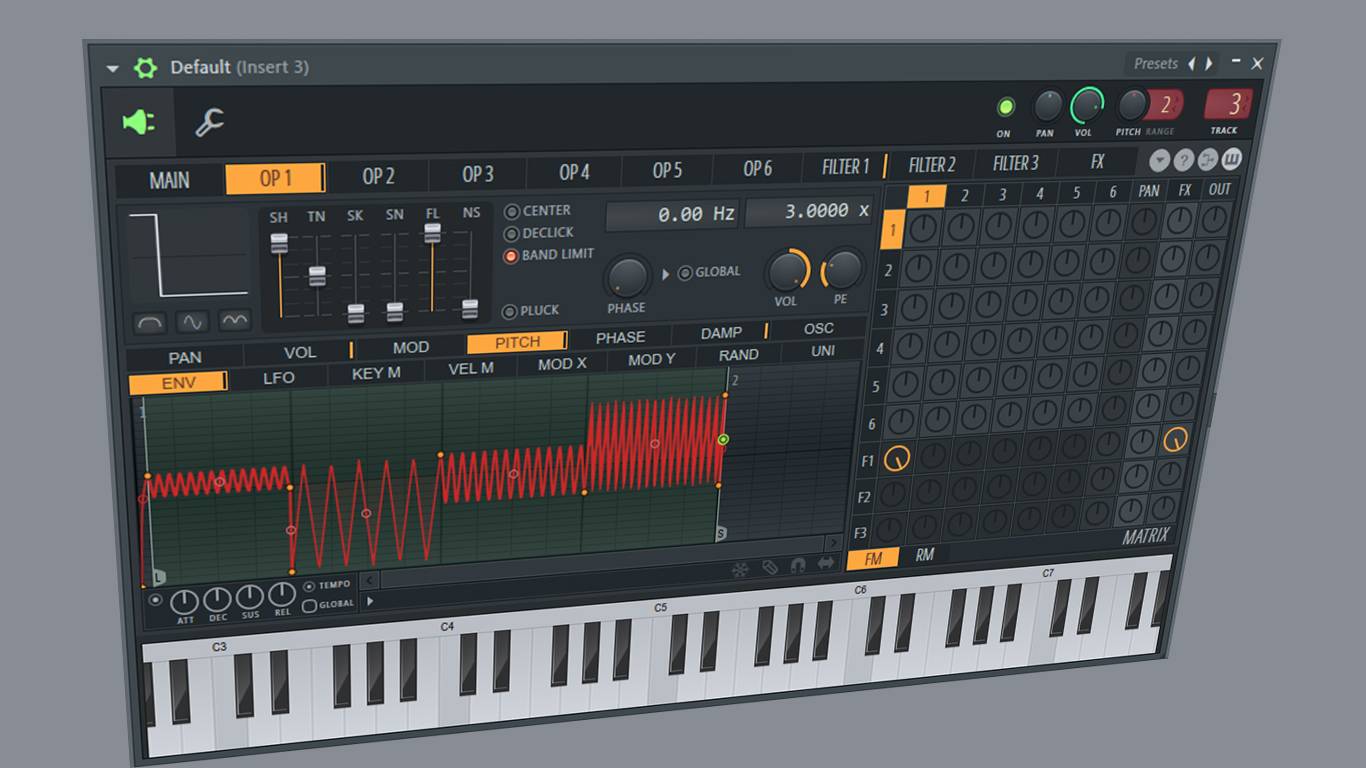Toggle the magnet snap icon under the envelope
1366x768 pixels.
click(798, 565)
